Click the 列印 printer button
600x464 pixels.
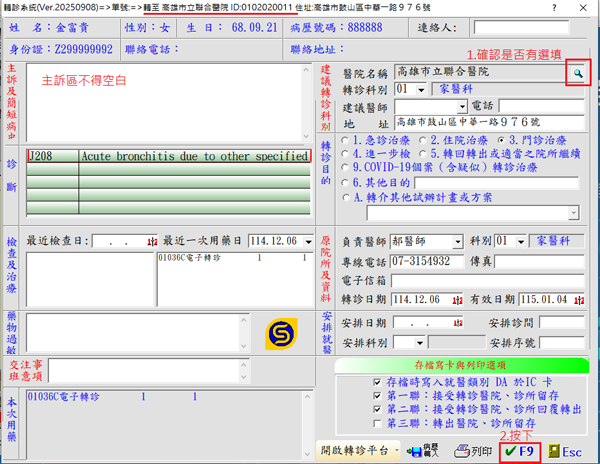pyautogui.click(x=476, y=451)
